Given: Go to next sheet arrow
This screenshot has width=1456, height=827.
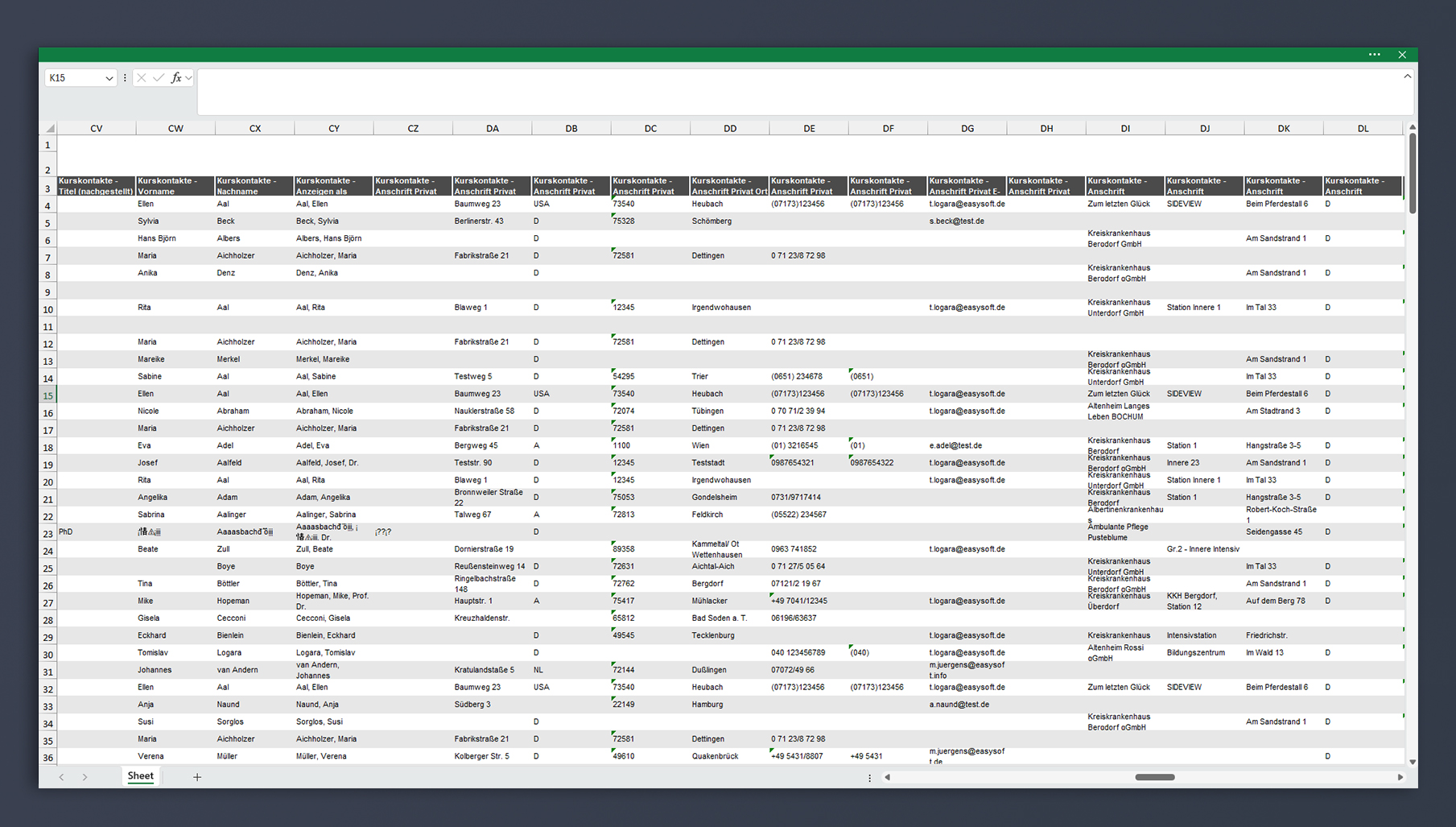Looking at the screenshot, I should pos(85,777).
